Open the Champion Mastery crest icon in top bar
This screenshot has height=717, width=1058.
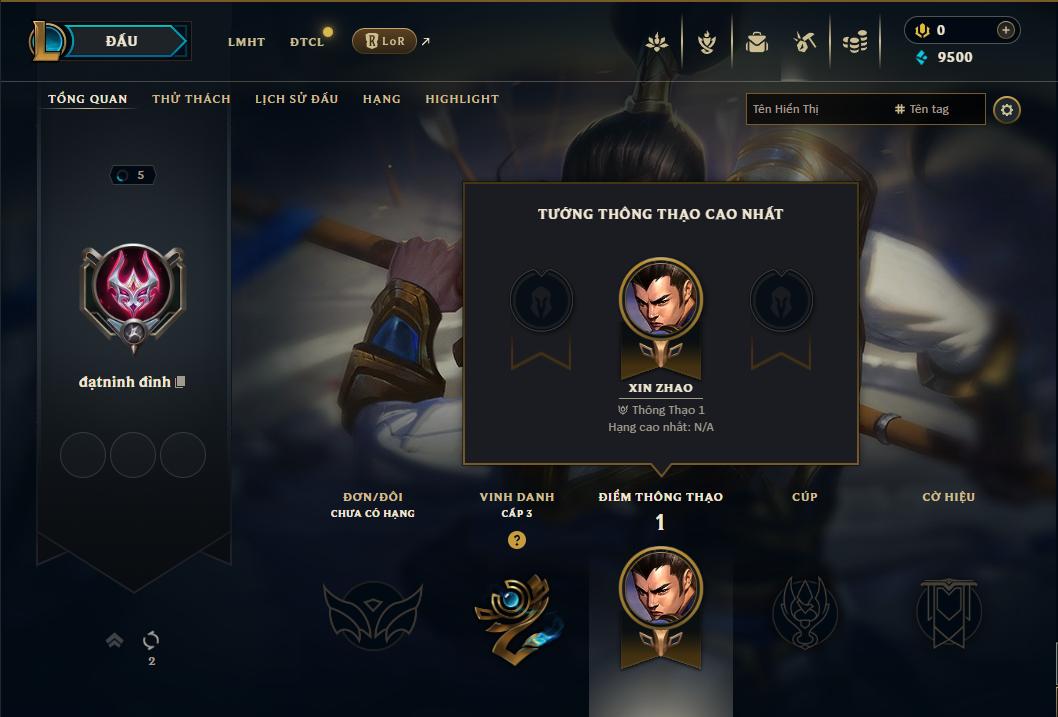[x=706, y=42]
